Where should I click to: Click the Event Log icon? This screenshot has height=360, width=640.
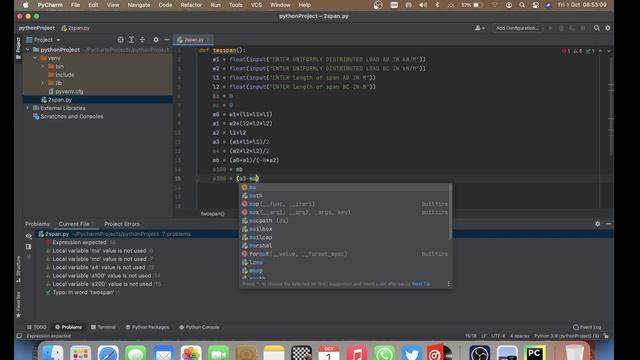pyautogui.click(x=576, y=327)
